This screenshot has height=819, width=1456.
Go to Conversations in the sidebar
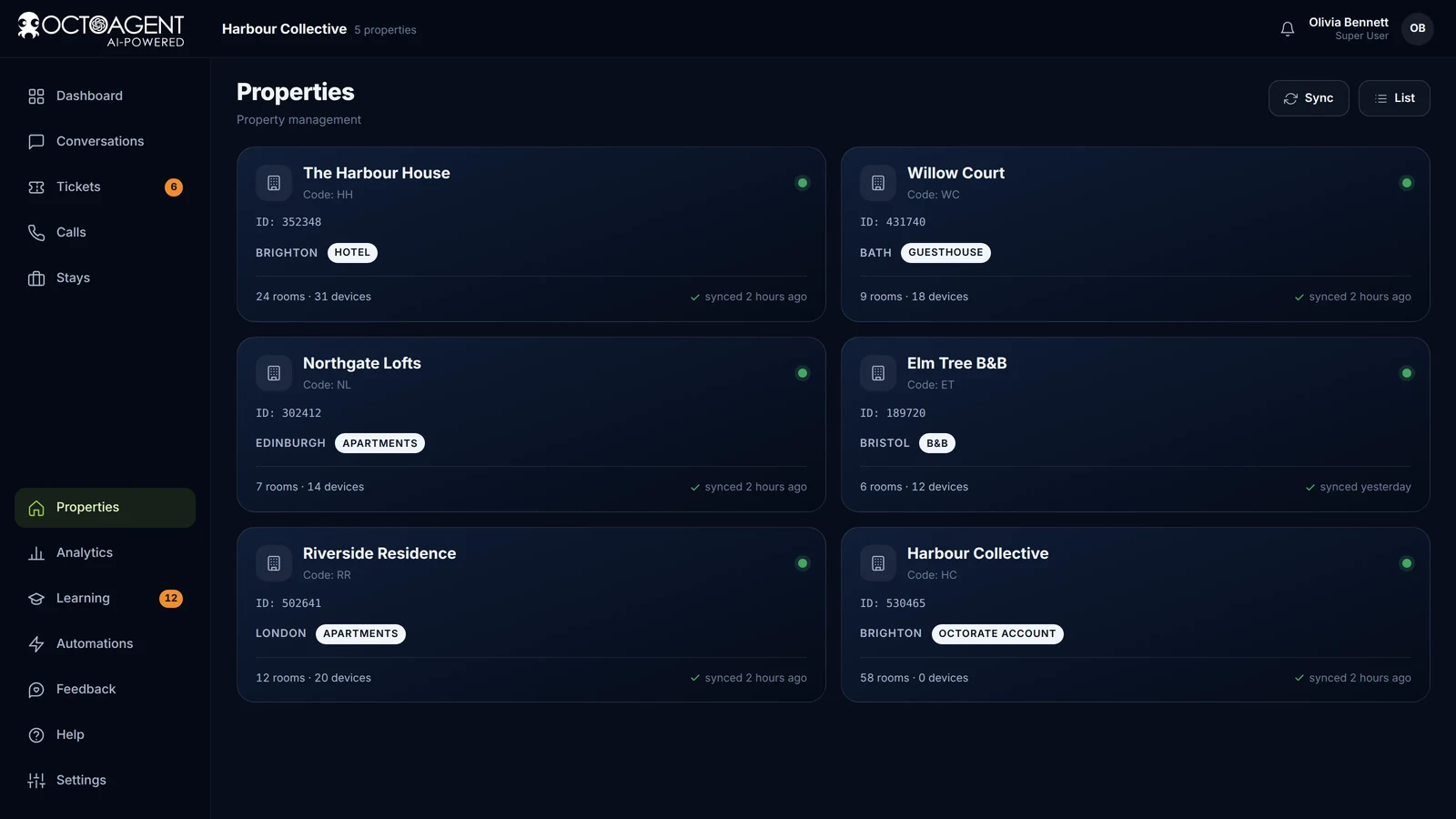point(105,141)
